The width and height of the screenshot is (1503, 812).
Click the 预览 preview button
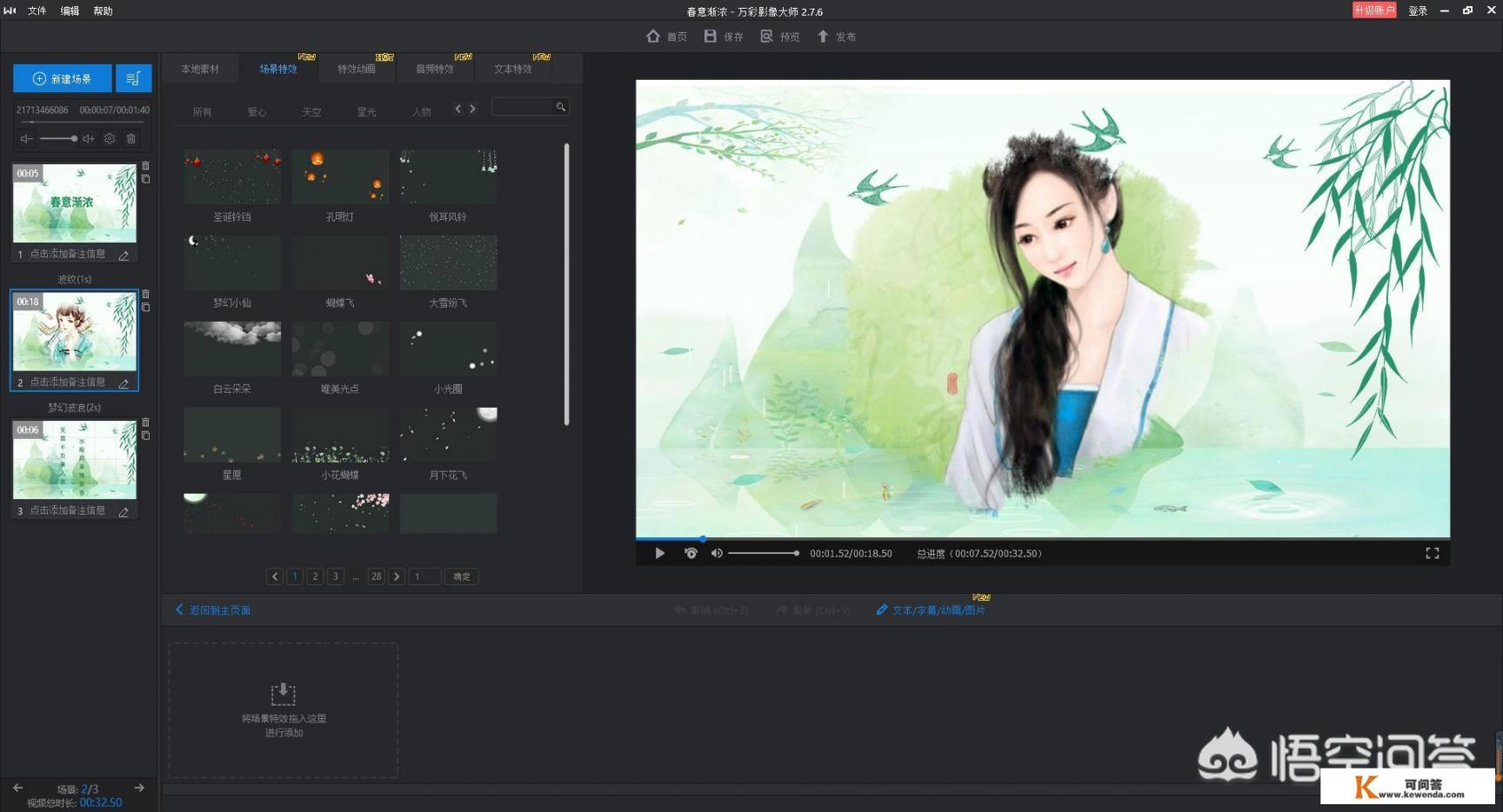(780, 37)
